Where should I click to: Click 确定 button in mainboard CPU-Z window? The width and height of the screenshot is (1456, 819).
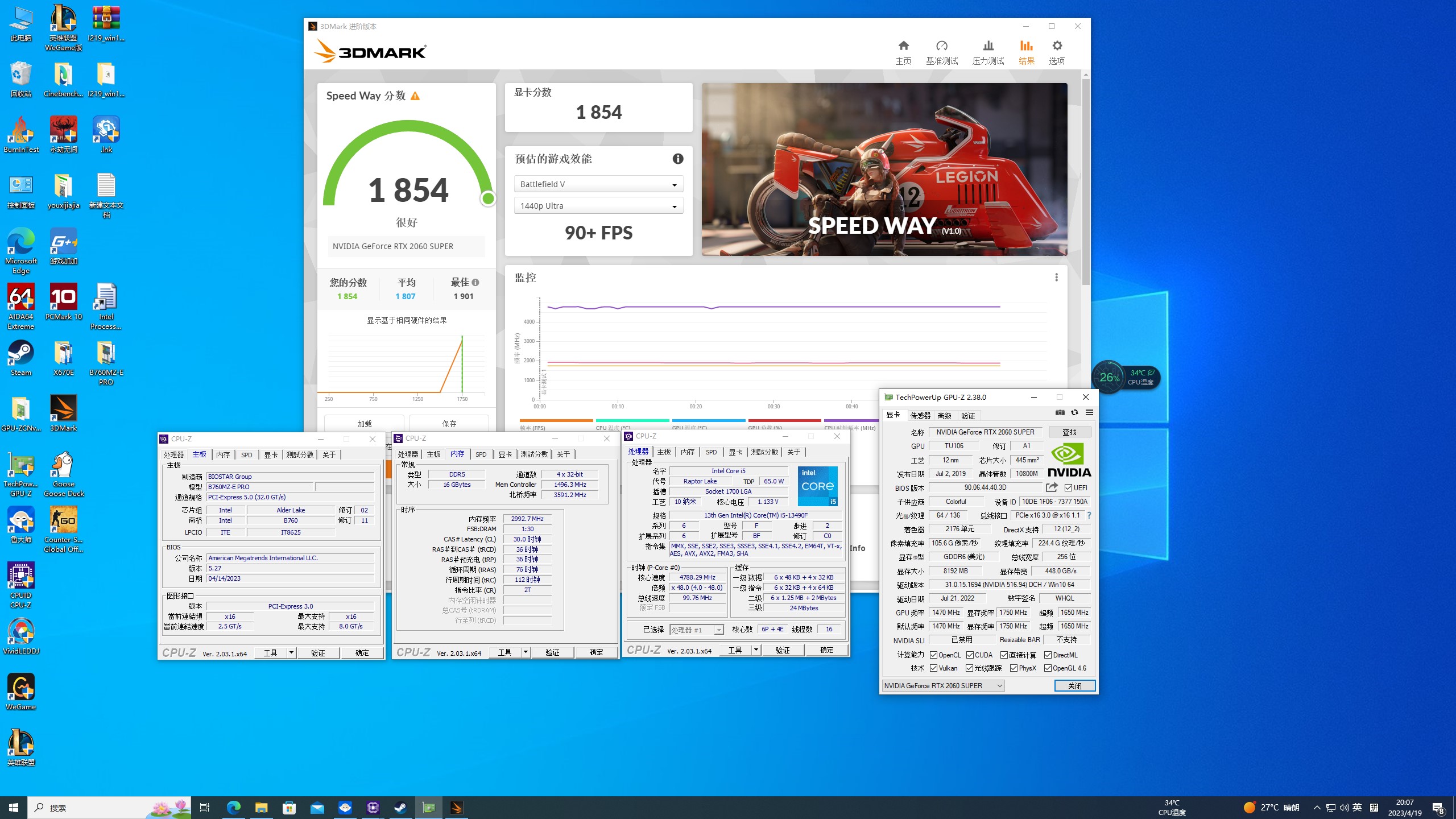(362, 653)
